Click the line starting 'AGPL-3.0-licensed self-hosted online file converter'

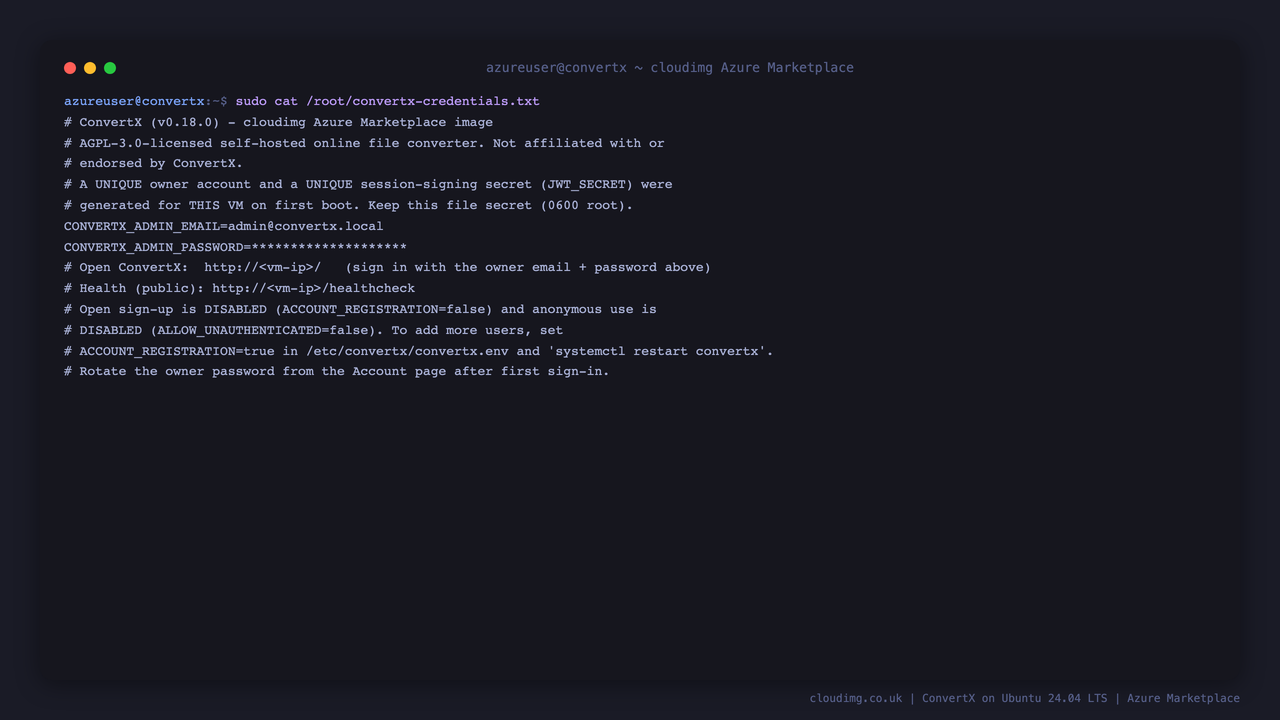pyautogui.click(x=364, y=143)
